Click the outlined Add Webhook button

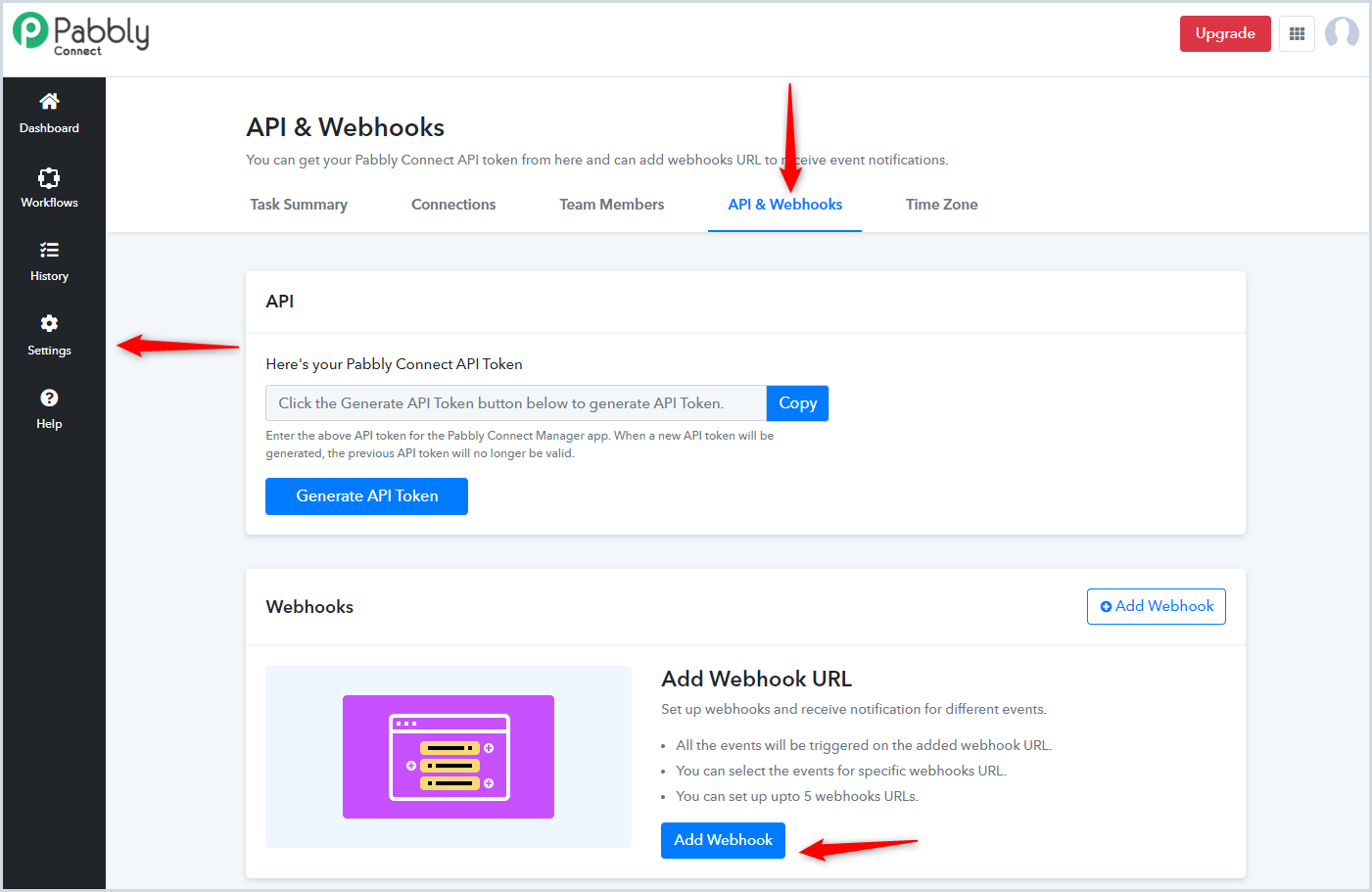point(1157,606)
